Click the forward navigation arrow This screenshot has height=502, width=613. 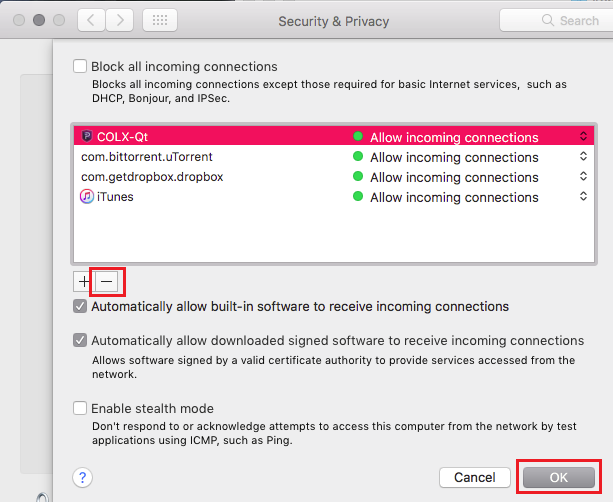tap(121, 20)
